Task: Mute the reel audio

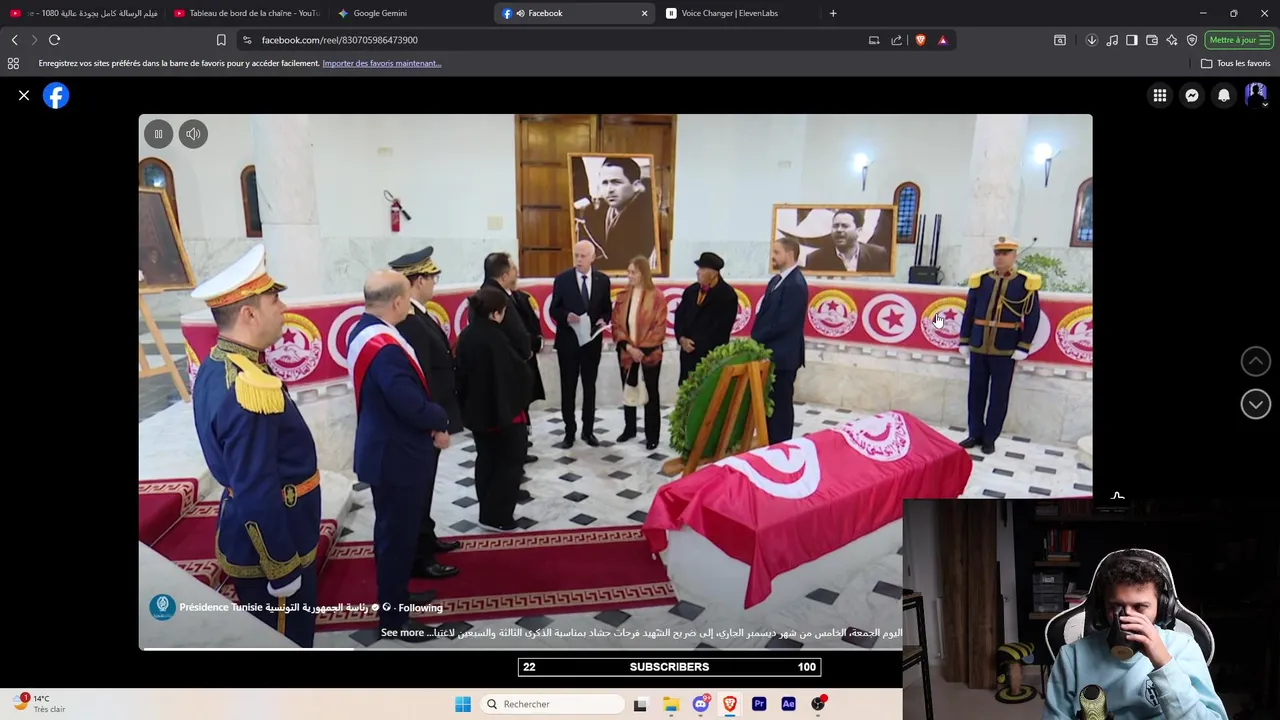Action: (x=193, y=134)
